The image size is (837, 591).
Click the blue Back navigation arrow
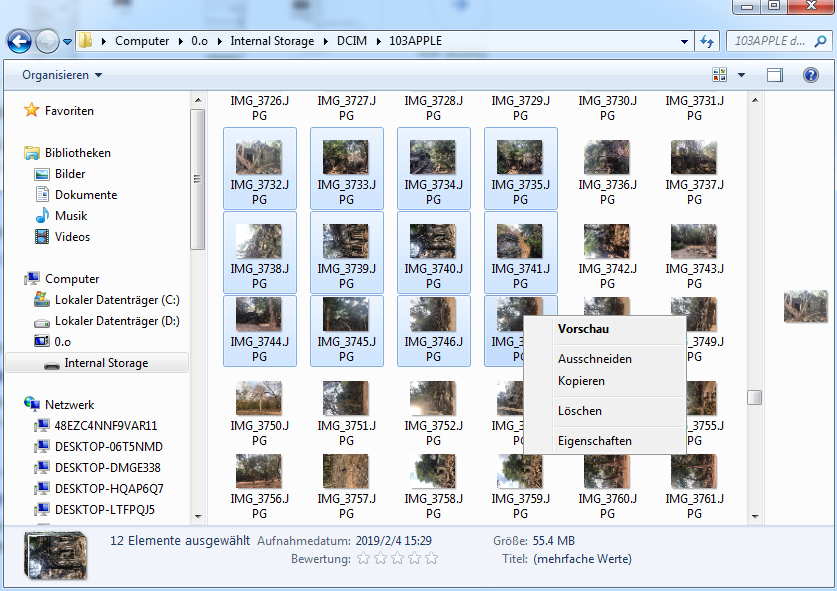pyautogui.click(x=20, y=41)
